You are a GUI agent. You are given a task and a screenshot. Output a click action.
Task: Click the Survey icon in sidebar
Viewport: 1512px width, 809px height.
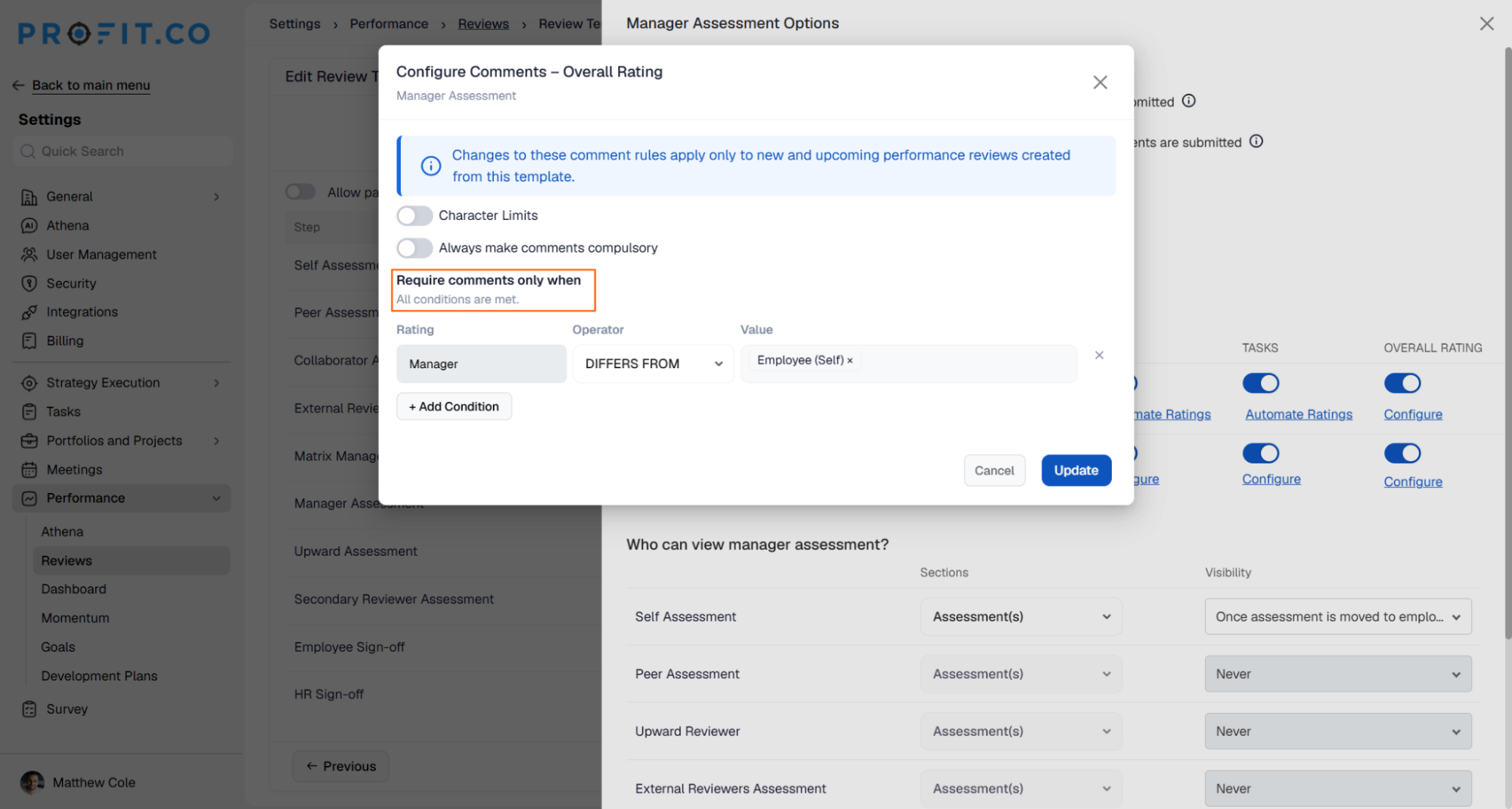29,709
